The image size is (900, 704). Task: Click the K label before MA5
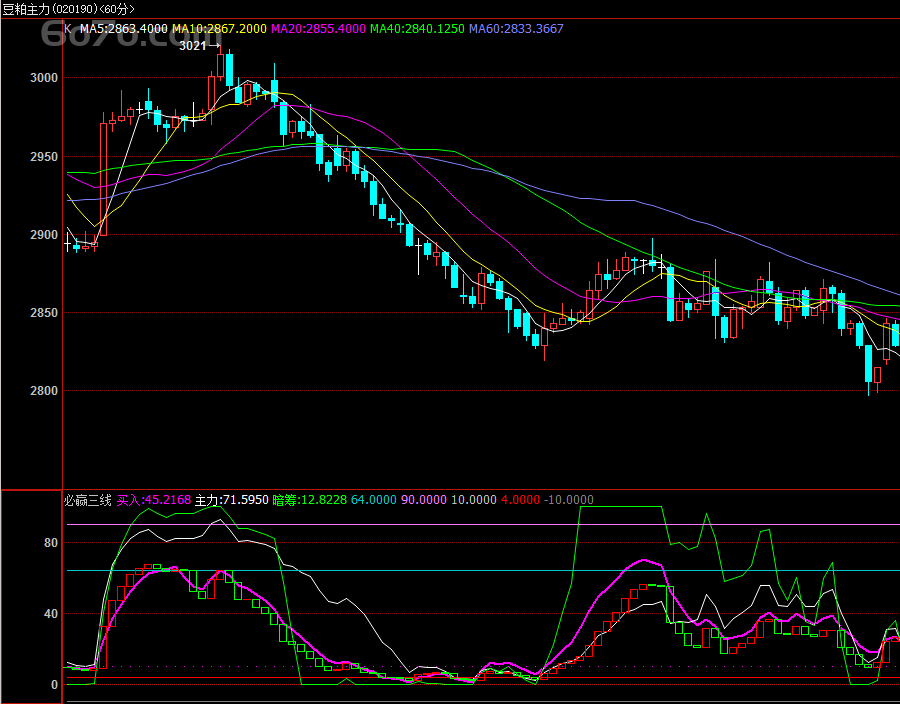tap(68, 29)
